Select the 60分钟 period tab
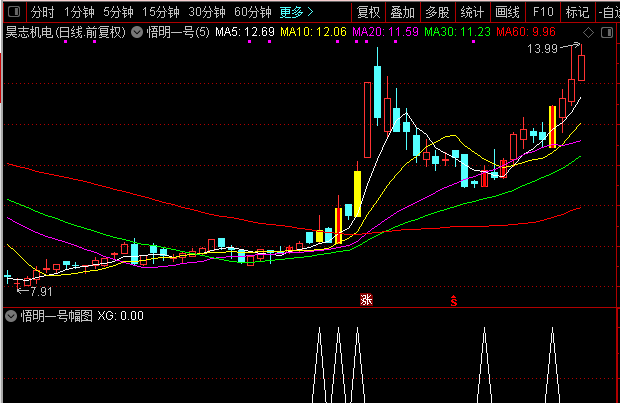This screenshot has width=620, height=403. tap(253, 12)
